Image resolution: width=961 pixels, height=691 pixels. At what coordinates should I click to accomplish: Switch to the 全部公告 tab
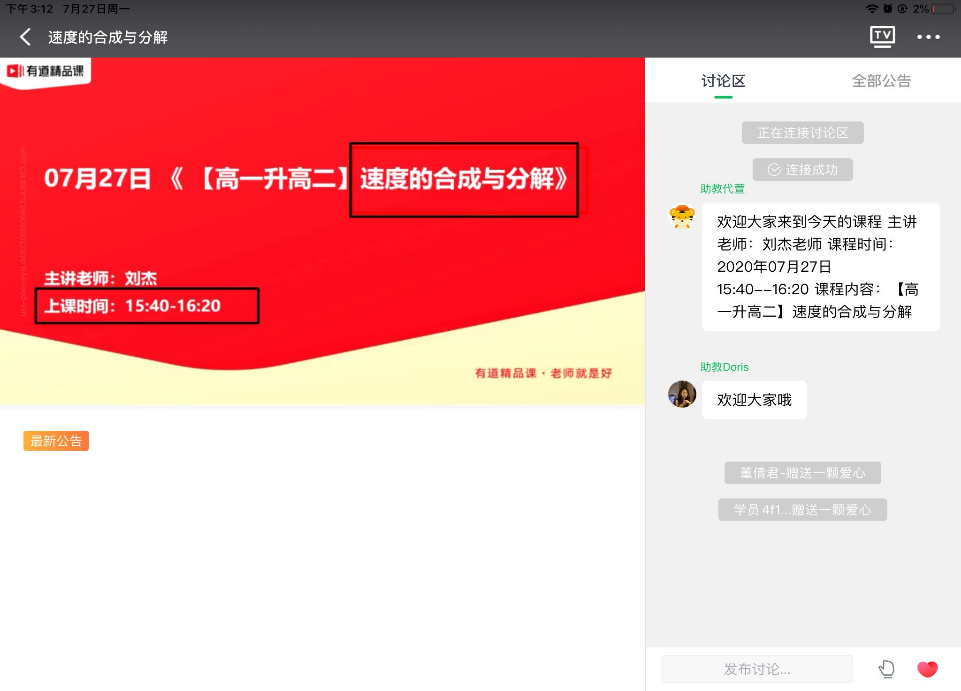click(881, 81)
